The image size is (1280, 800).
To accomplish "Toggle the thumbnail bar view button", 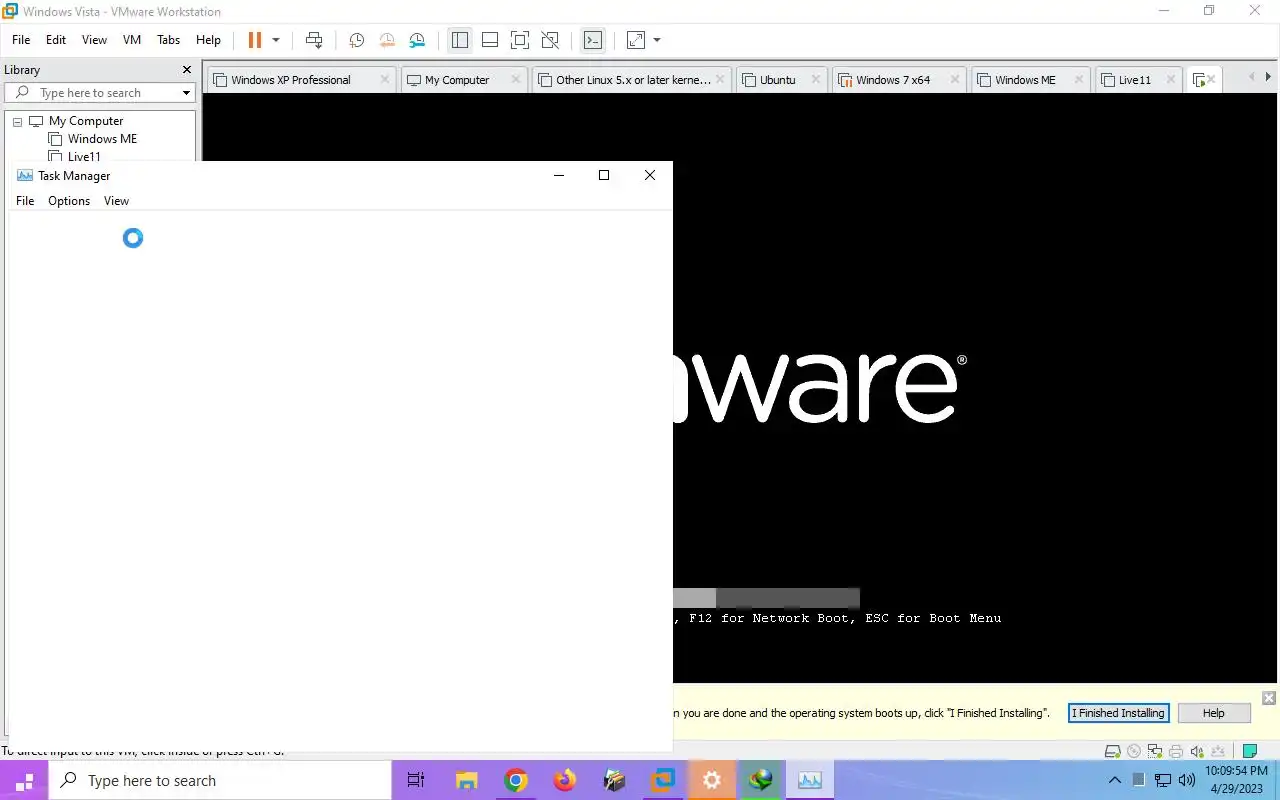I will pos(490,40).
